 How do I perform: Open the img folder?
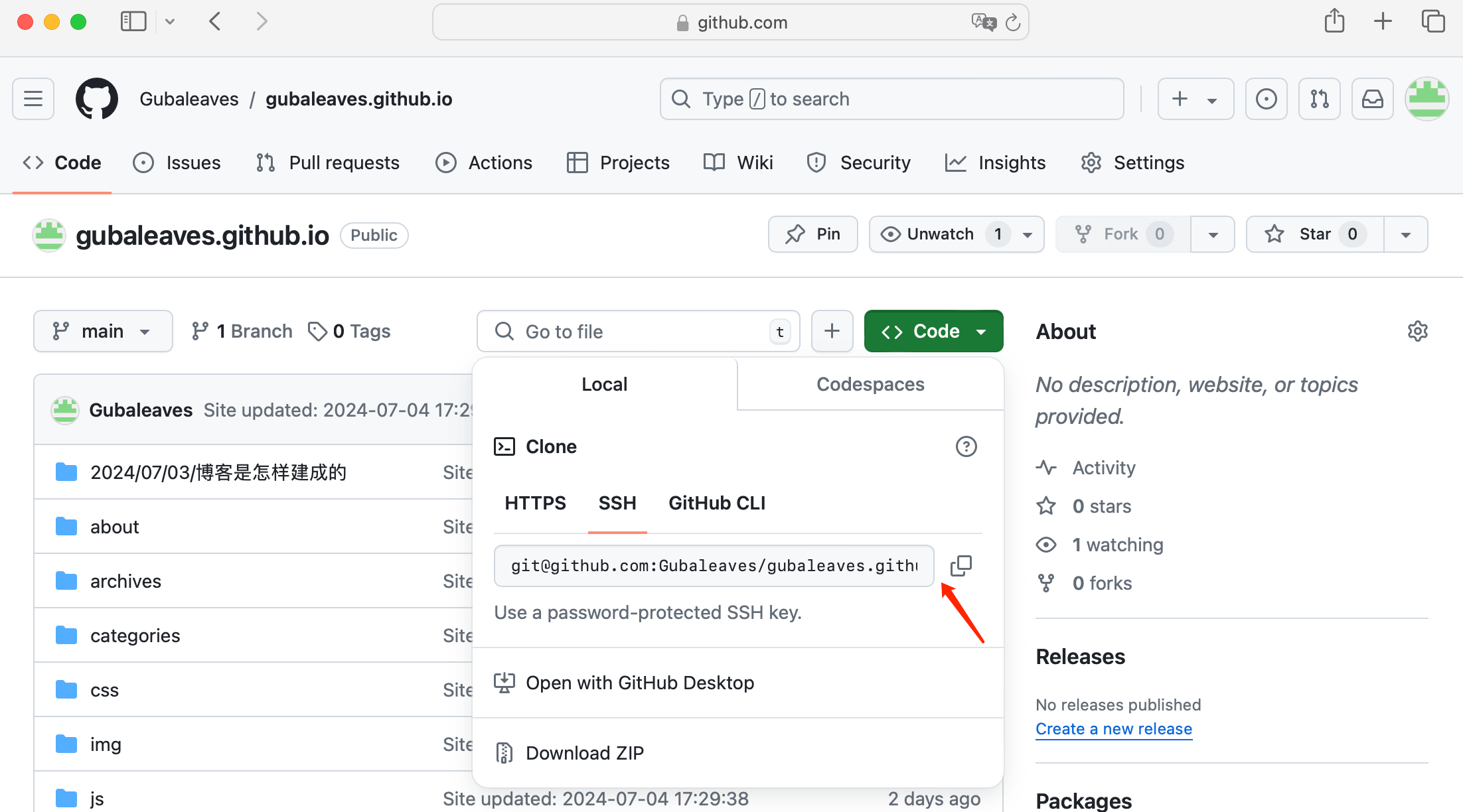coord(106,744)
